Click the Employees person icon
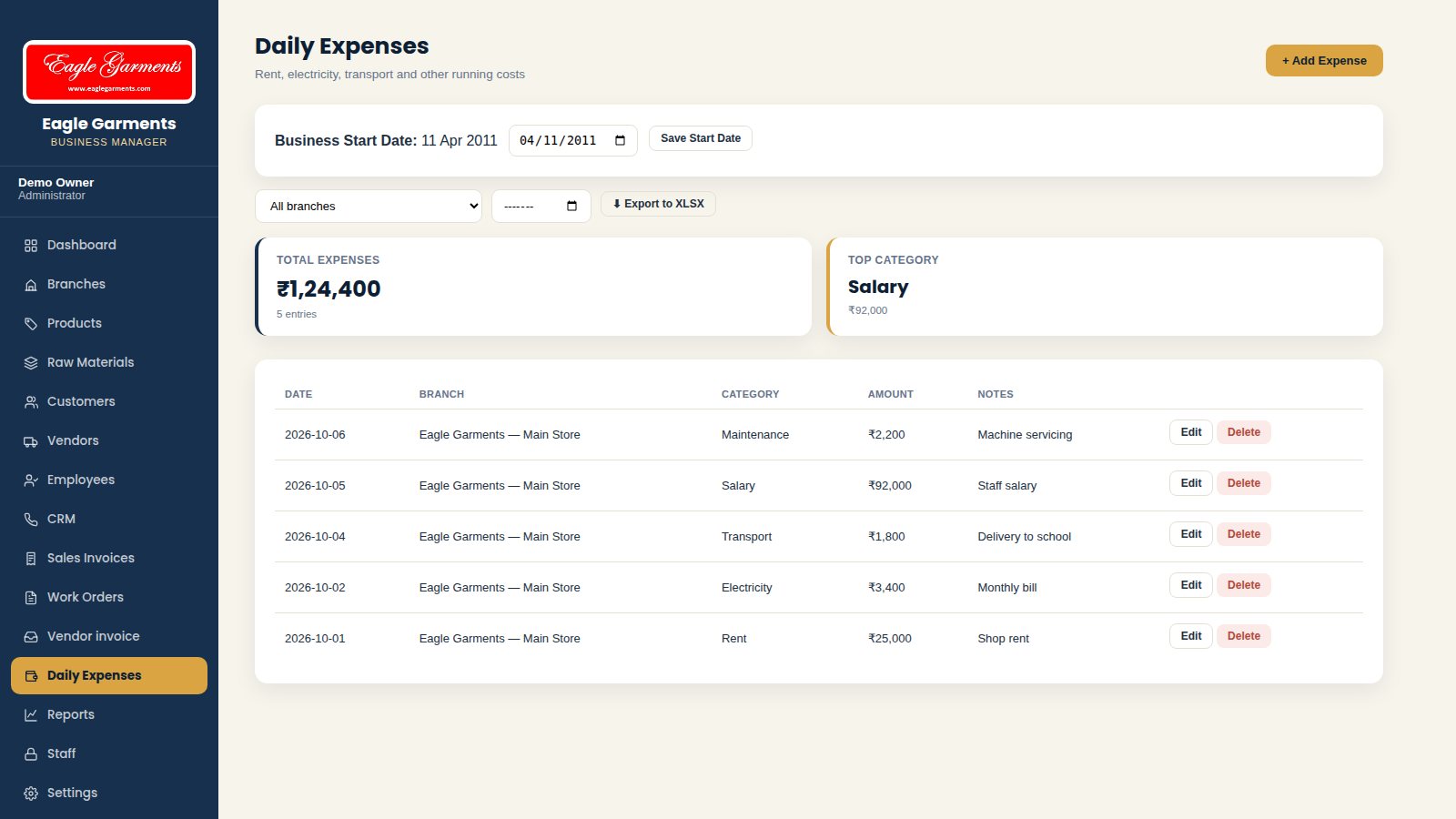 [31, 480]
